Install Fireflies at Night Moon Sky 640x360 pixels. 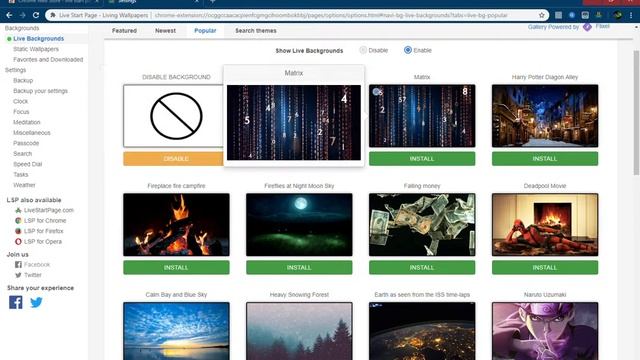pos(299,268)
